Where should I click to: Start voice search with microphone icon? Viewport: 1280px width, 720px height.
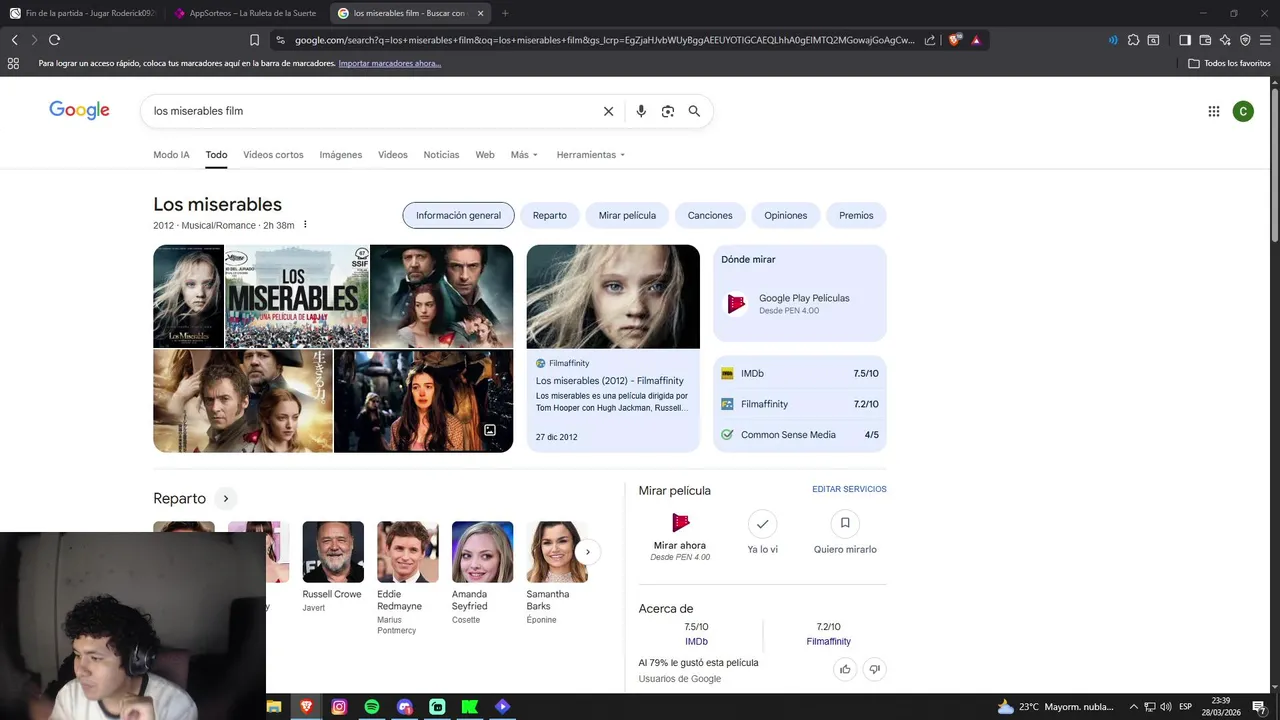pyautogui.click(x=641, y=111)
